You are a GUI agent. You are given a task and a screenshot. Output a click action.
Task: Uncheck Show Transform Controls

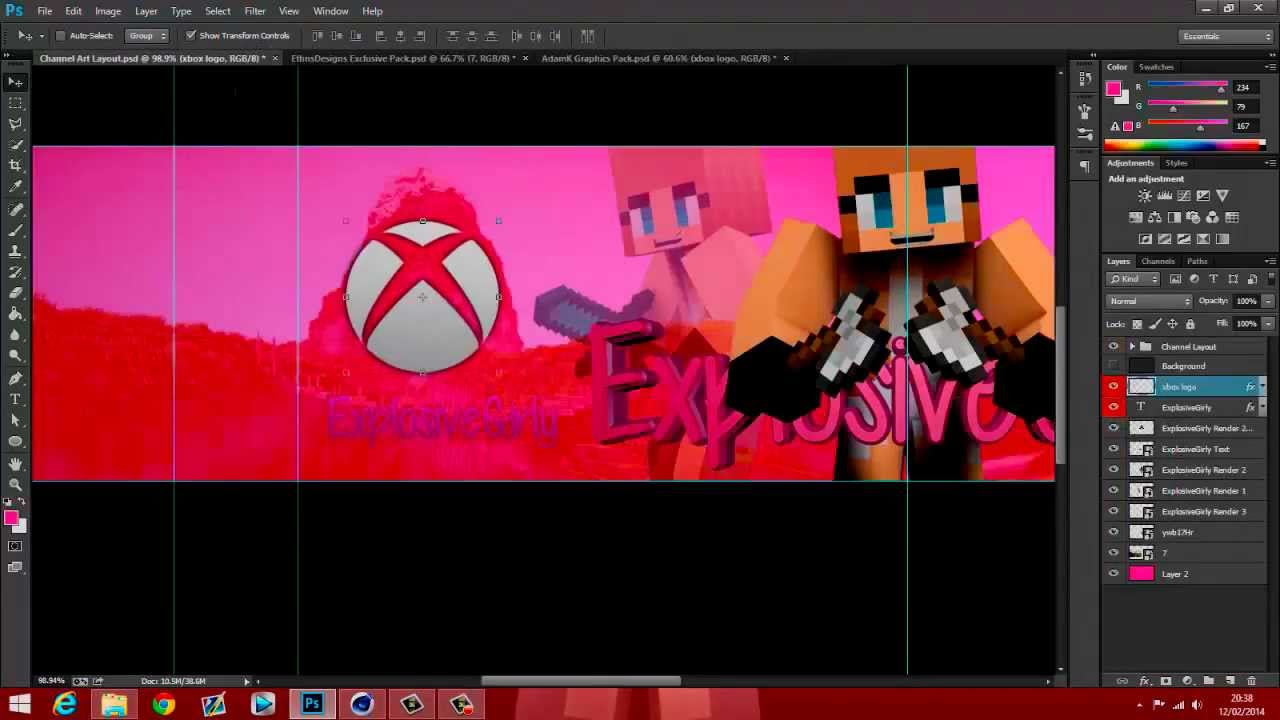(190, 36)
